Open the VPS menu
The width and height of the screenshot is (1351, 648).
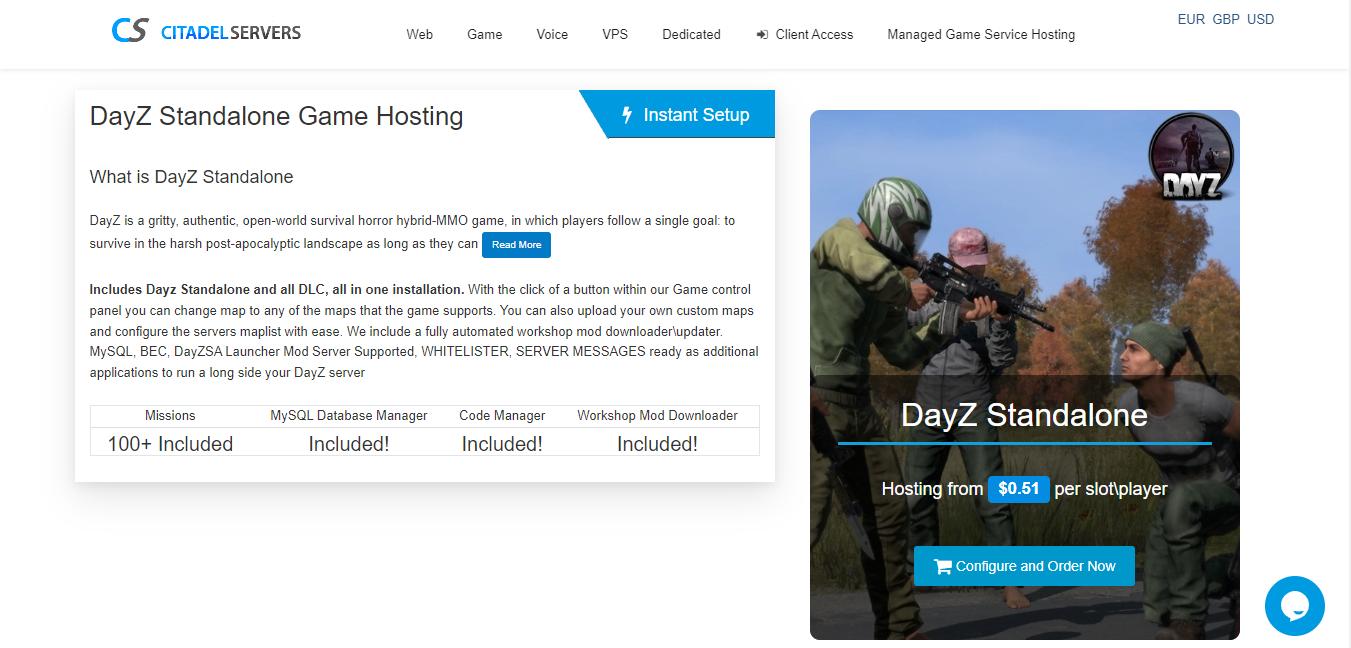coord(615,34)
